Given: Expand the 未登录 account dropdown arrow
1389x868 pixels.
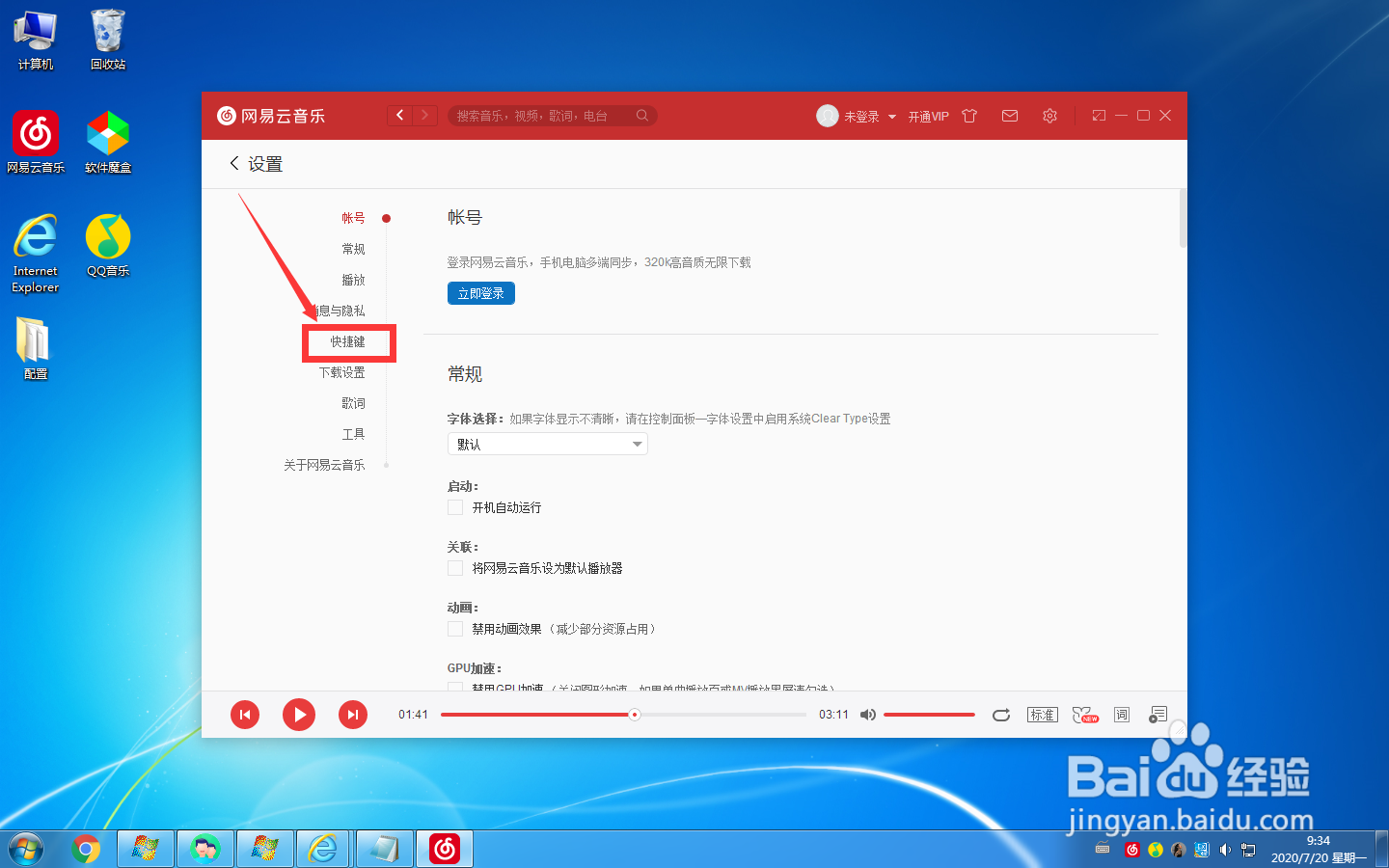Looking at the screenshot, I should [x=892, y=117].
